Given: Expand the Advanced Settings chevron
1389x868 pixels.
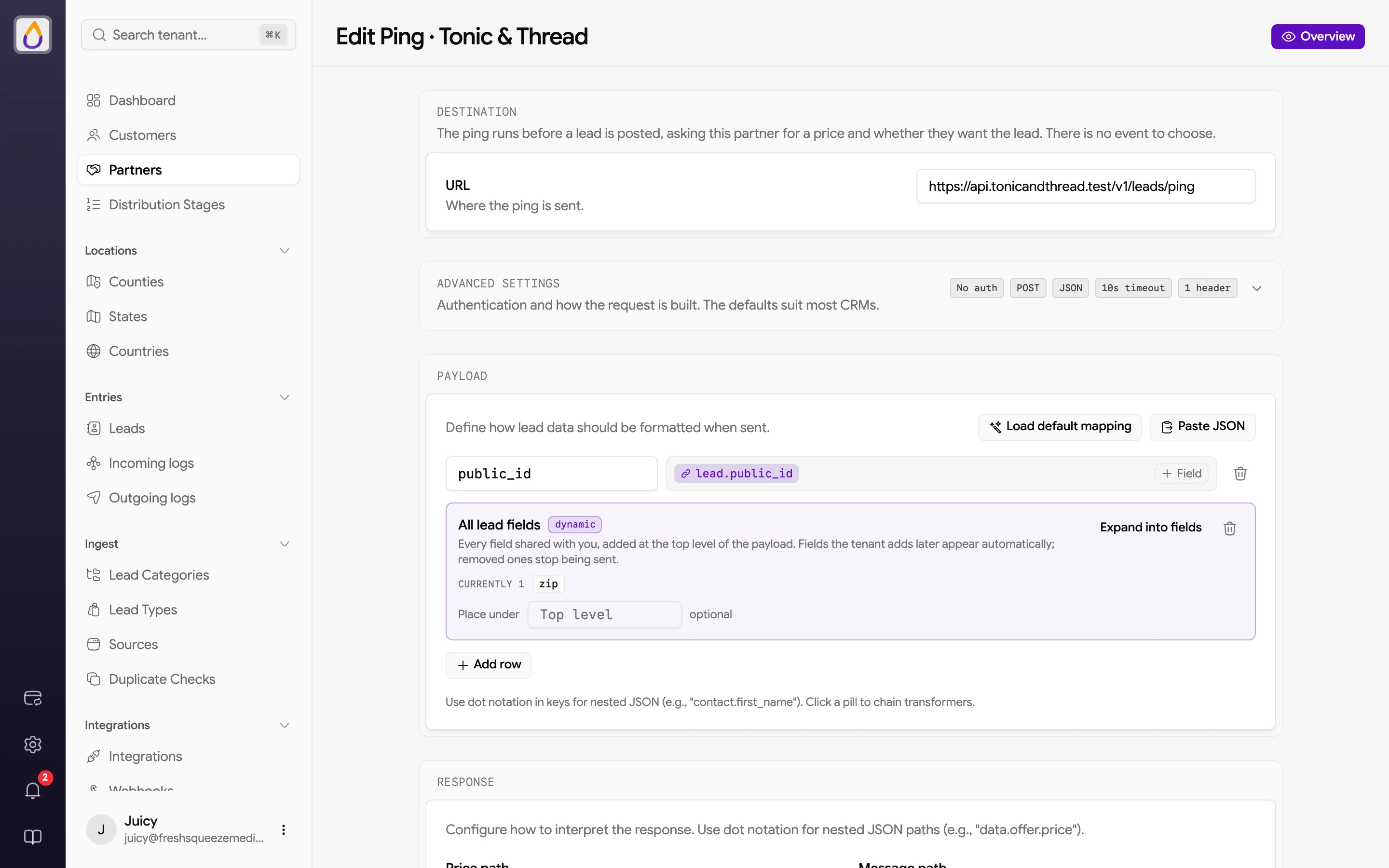Looking at the screenshot, I should (x=1257, y=288).
